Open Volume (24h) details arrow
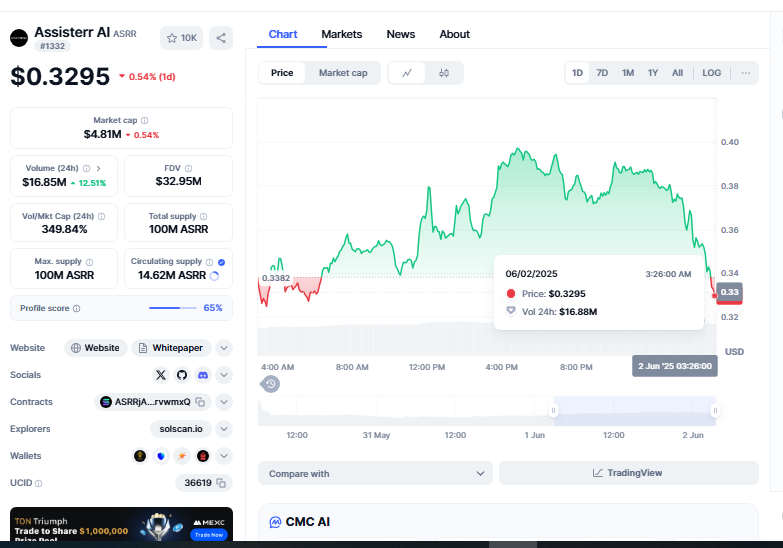Viewport: 783px width, 548px height. pyautogui.click(x=98, y=168)
